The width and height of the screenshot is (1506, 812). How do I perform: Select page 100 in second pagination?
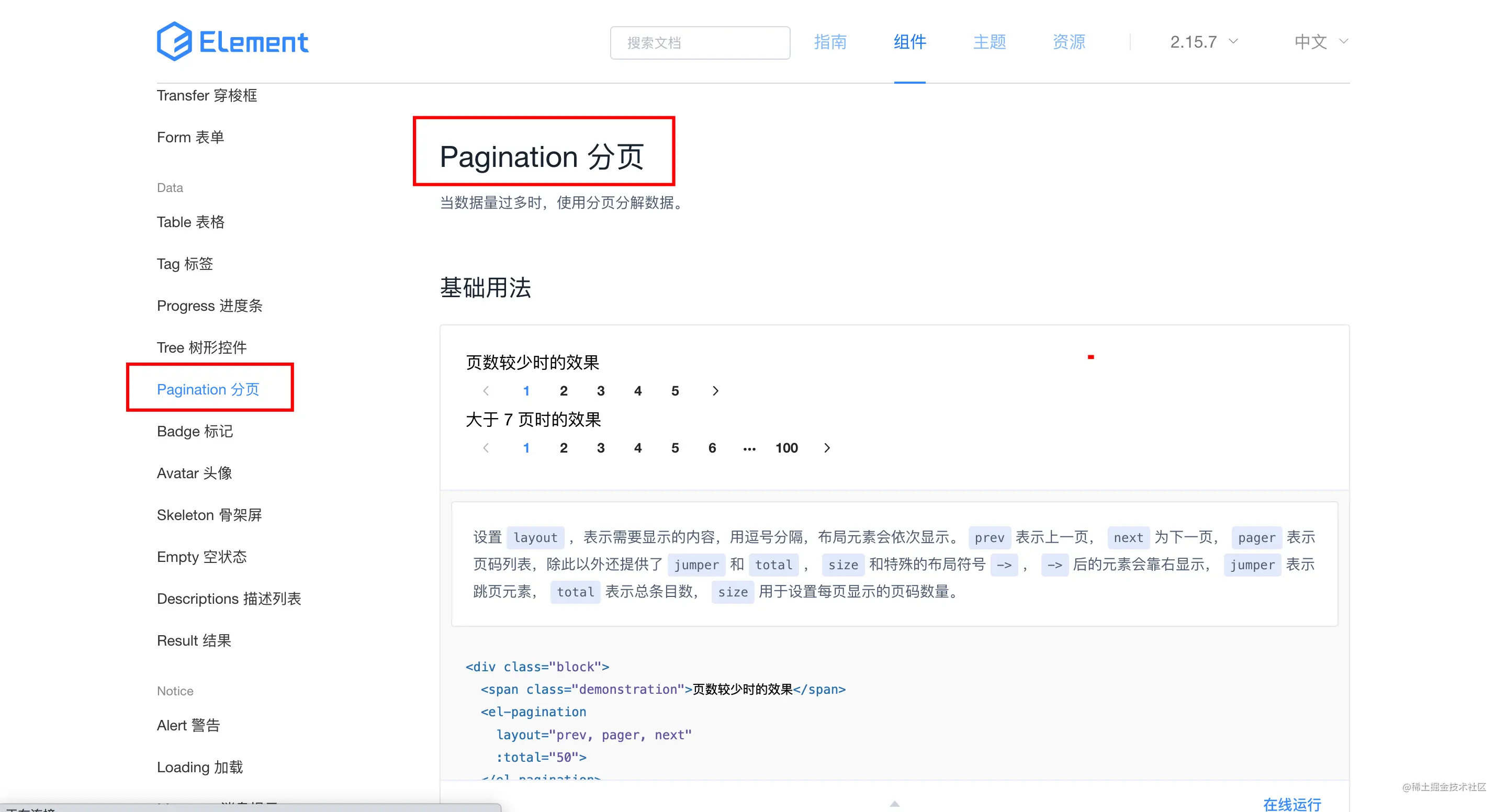coord(786,448)
